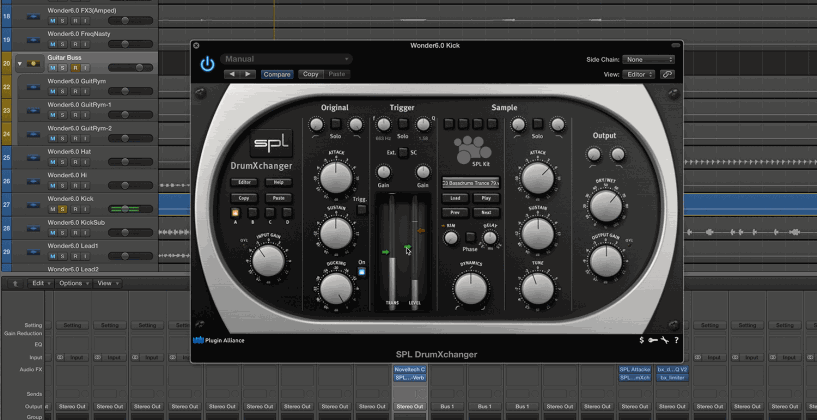Screen dimensions: 817x420
Task: Select settings slot A
Action: [x=234, y=213]
